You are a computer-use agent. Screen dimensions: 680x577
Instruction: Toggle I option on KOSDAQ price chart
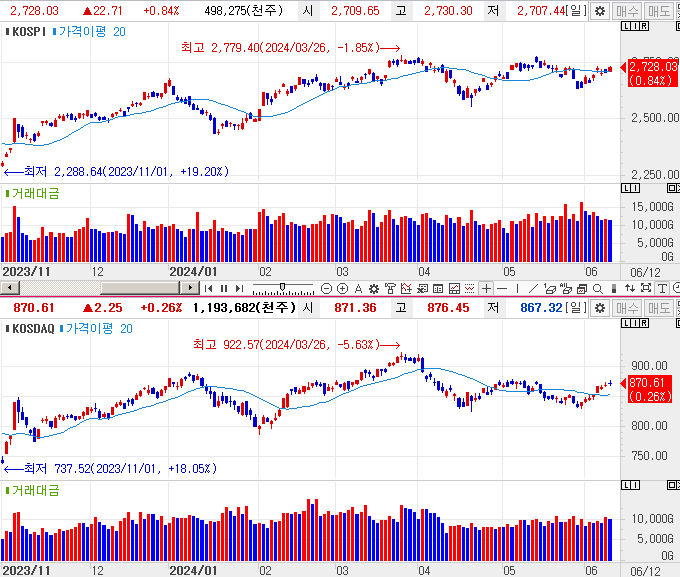tap(635, 323)
